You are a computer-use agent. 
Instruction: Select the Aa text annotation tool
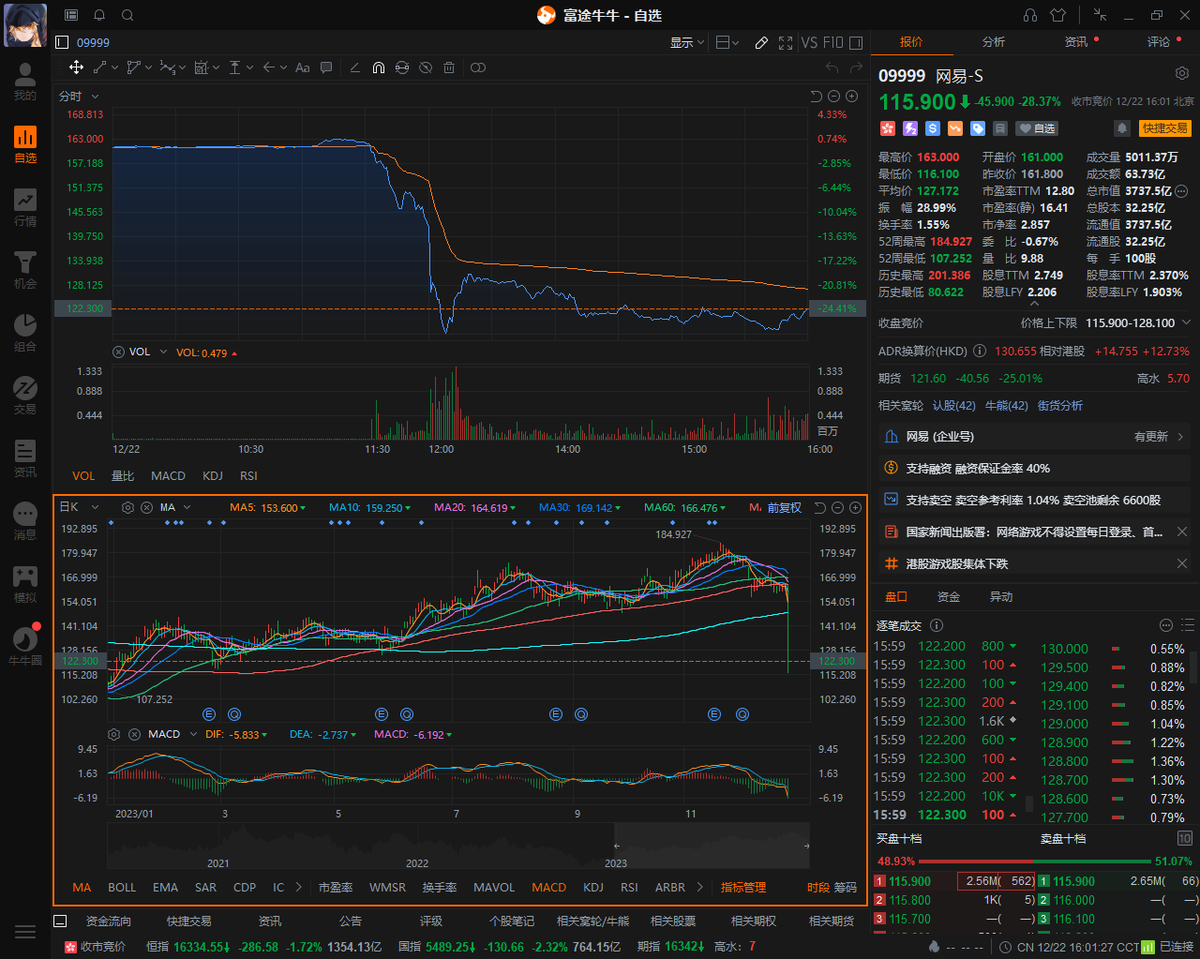click(x=302, y=67)
